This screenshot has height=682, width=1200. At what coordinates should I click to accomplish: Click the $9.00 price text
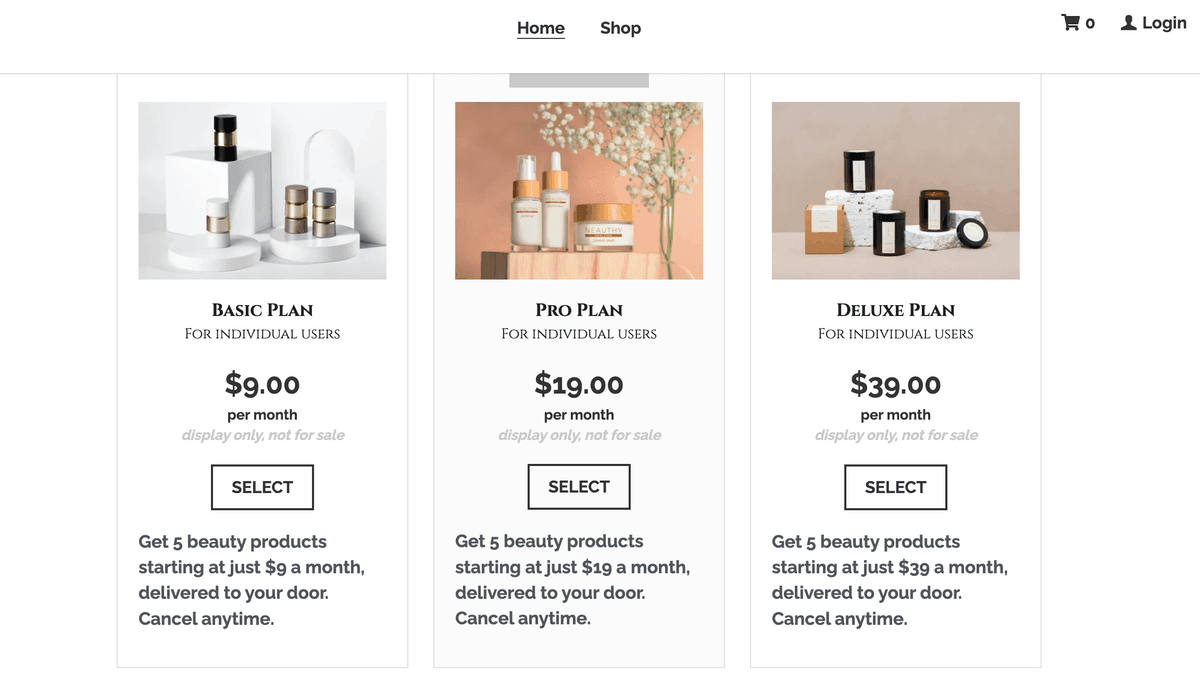(262, 384)
